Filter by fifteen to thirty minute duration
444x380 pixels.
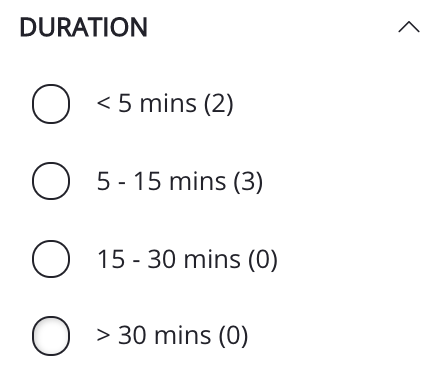51,259
